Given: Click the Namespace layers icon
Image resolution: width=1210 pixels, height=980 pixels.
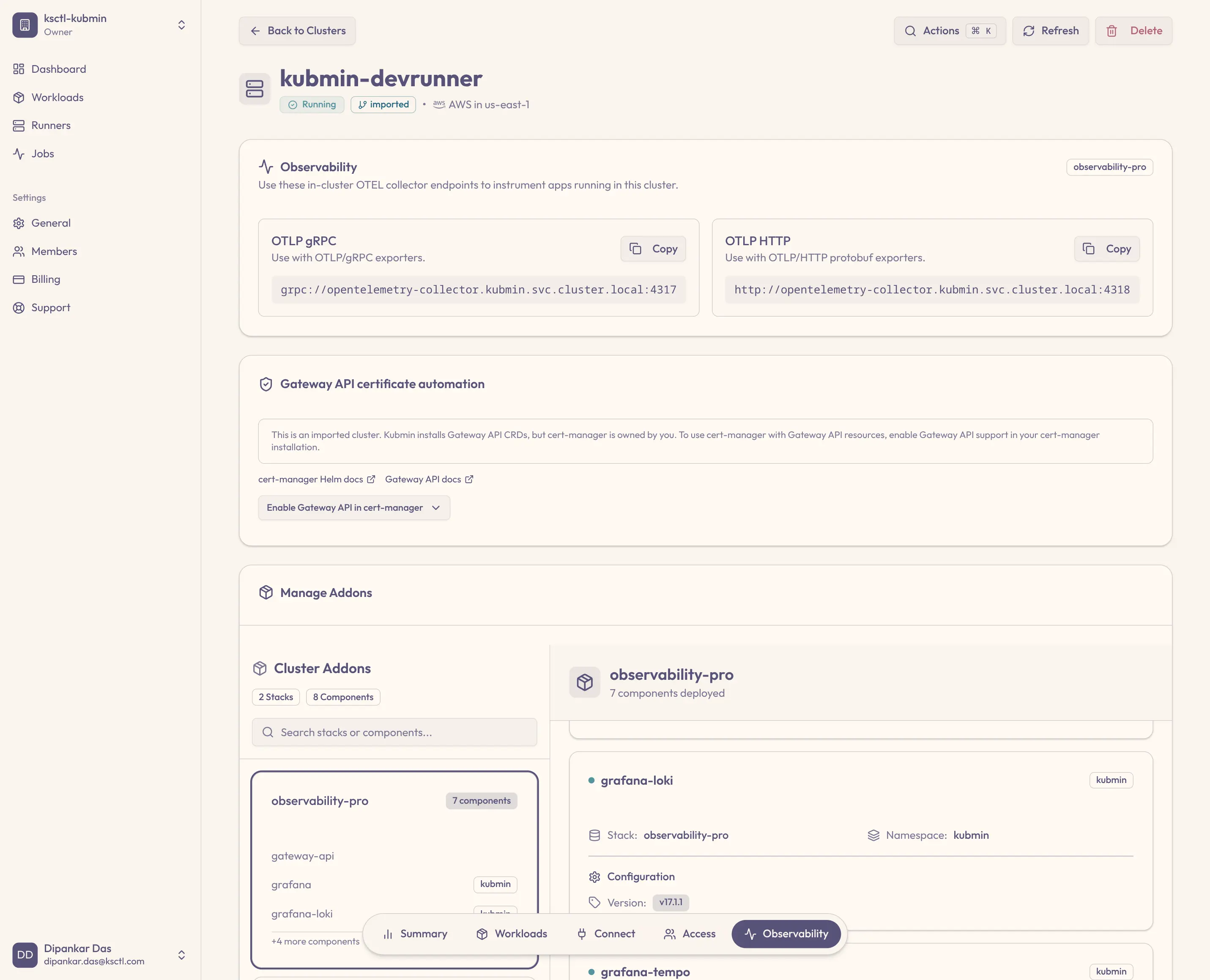Looking at the screenshot, I should [873, 835].
